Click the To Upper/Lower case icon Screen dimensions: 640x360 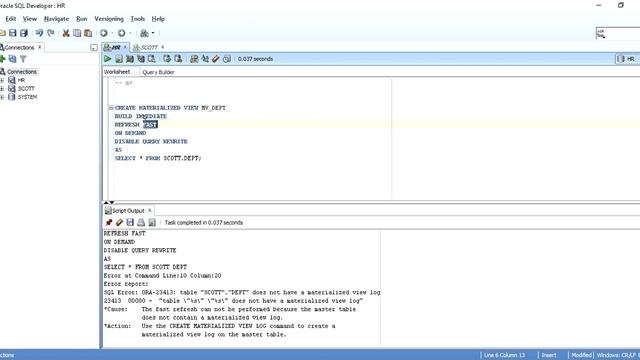(205, 59)
